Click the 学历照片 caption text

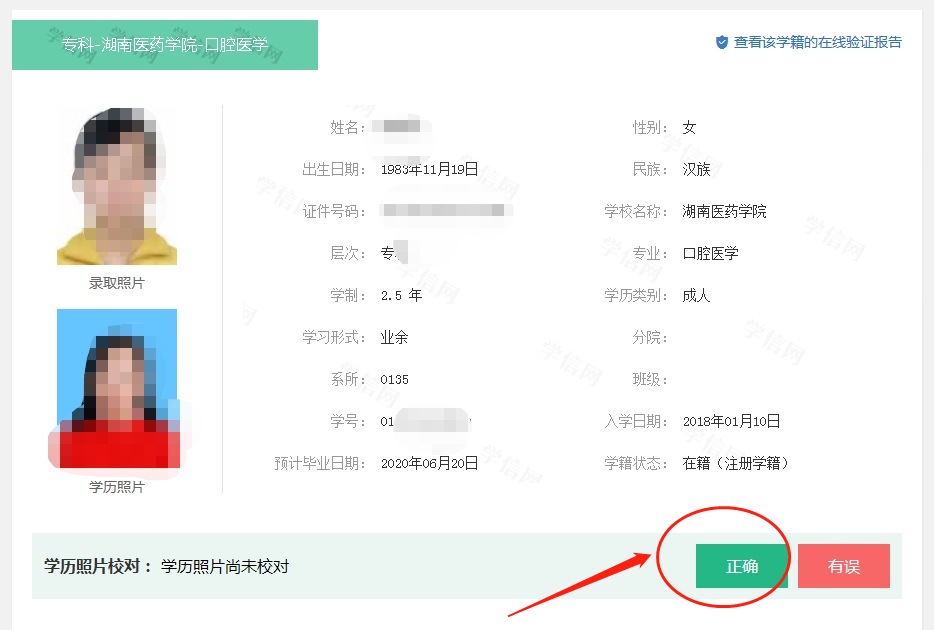[x=117, y=487]
